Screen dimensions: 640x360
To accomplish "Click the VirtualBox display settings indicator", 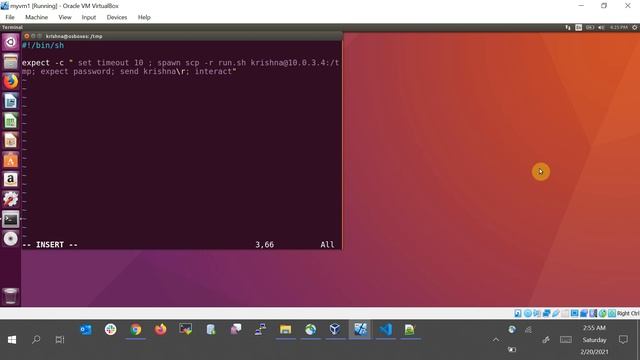I will click(574, 313).
